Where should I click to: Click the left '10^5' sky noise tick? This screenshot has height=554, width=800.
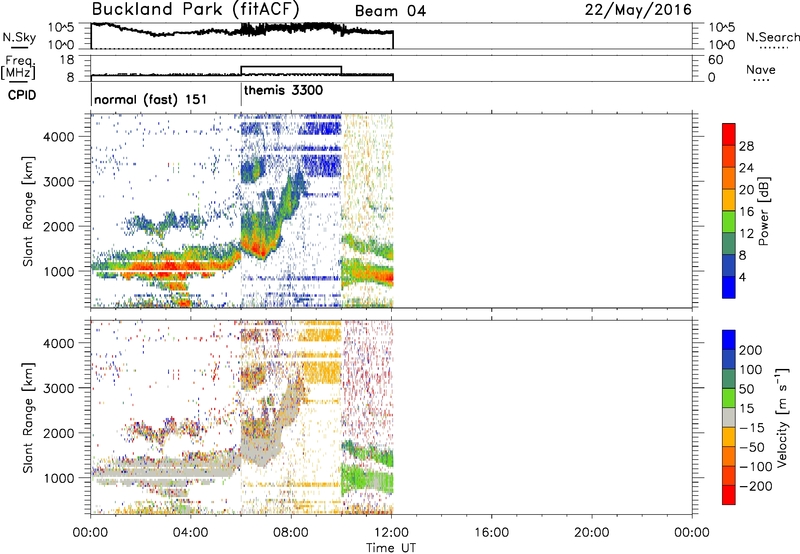click(61, 27)
